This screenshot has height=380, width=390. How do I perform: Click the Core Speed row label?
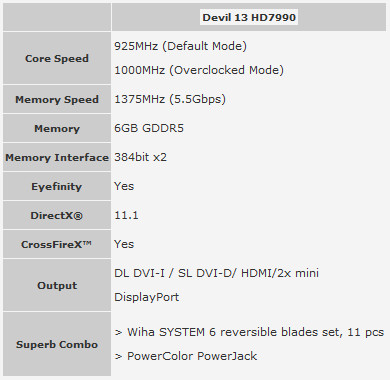[x=57, y=58]
